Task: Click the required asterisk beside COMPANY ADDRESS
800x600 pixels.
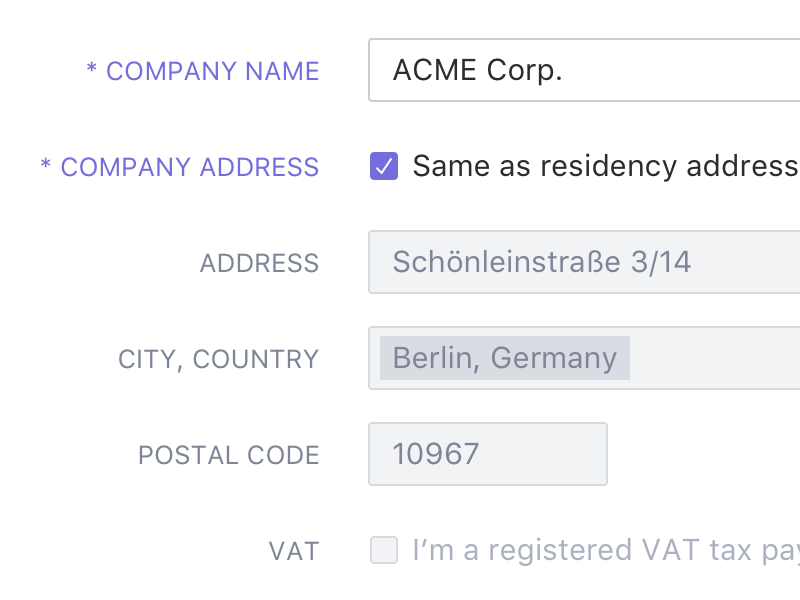Action: click(46, 166)
